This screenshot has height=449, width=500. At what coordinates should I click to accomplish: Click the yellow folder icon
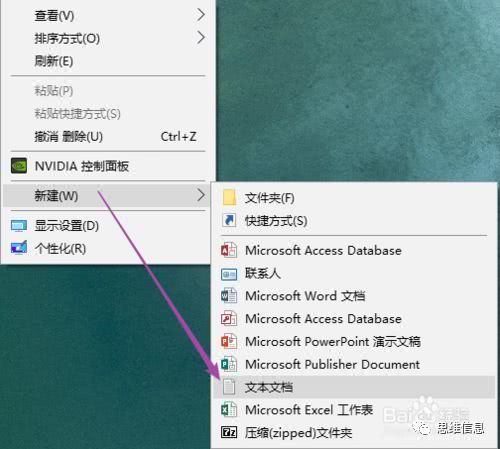coord(229,197)
